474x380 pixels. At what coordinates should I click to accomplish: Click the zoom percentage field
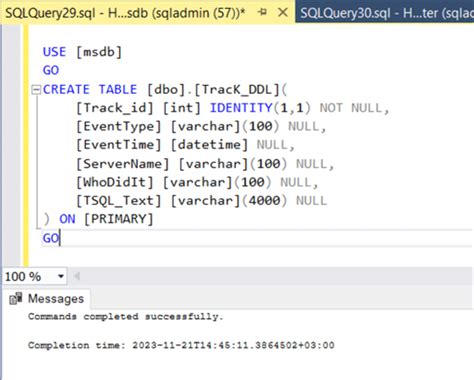[x=28, y=276]
